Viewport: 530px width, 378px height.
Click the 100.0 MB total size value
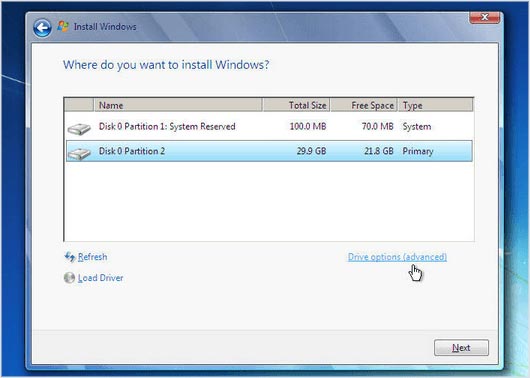[x=308, y=126]
